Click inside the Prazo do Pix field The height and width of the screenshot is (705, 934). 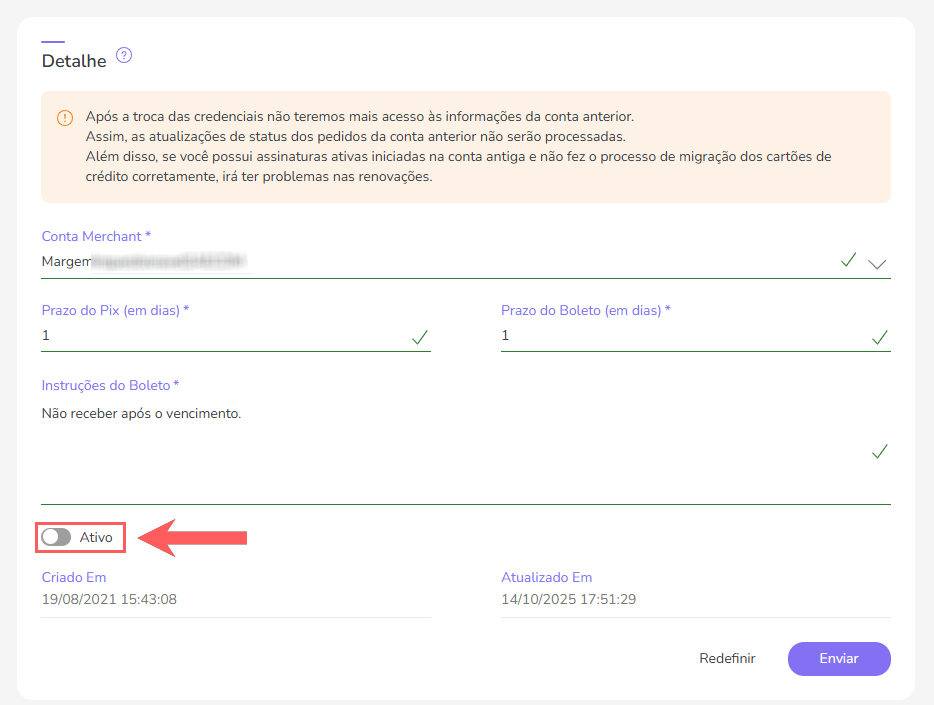[200, 335]
